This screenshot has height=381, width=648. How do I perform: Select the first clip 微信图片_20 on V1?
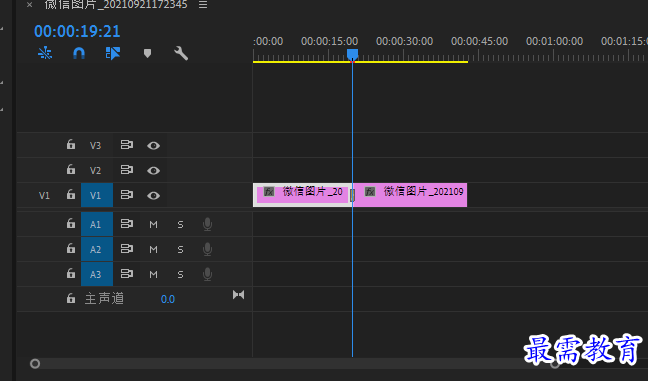[x=302, y=195]
